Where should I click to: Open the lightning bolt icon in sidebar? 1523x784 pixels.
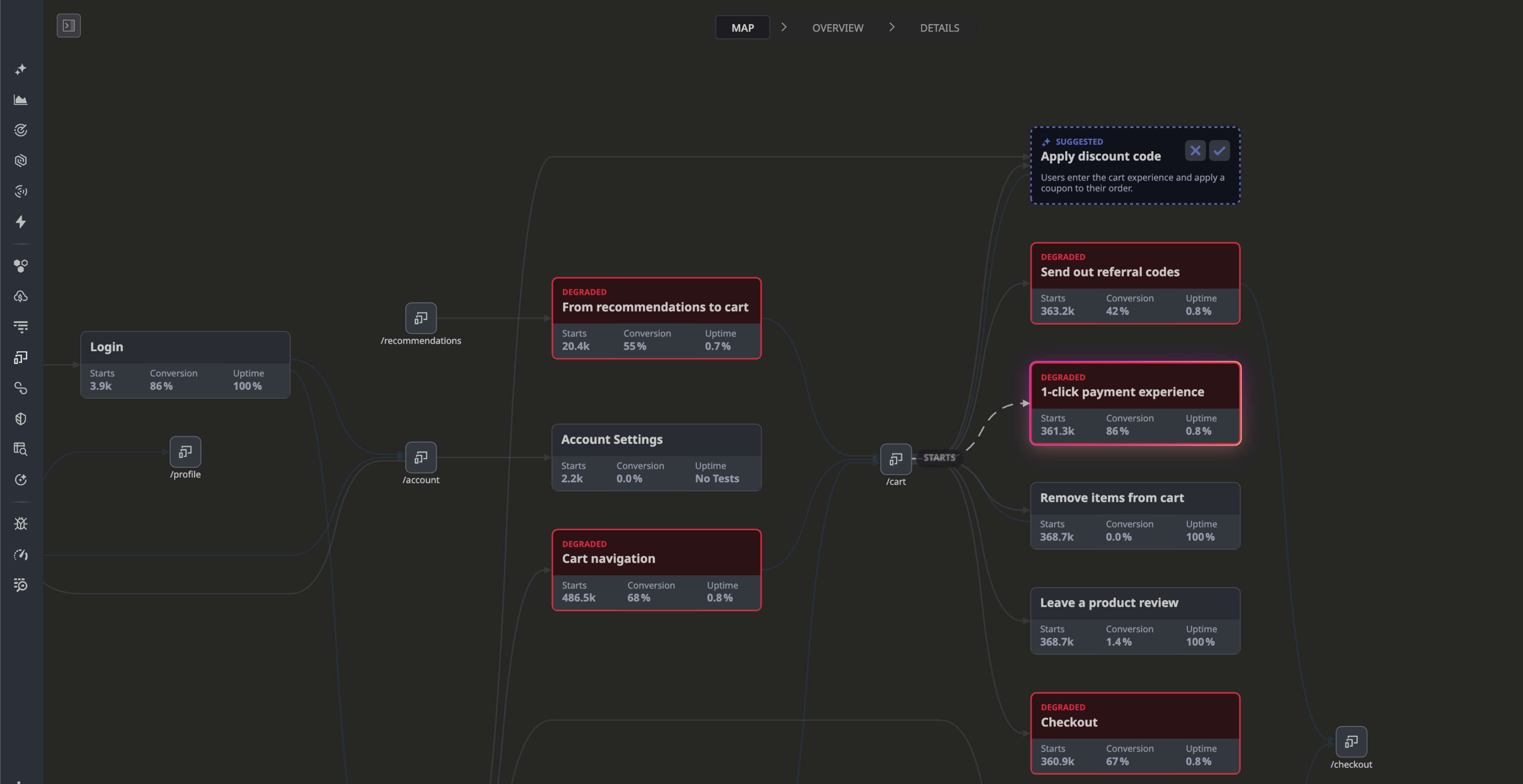point(21,222)
